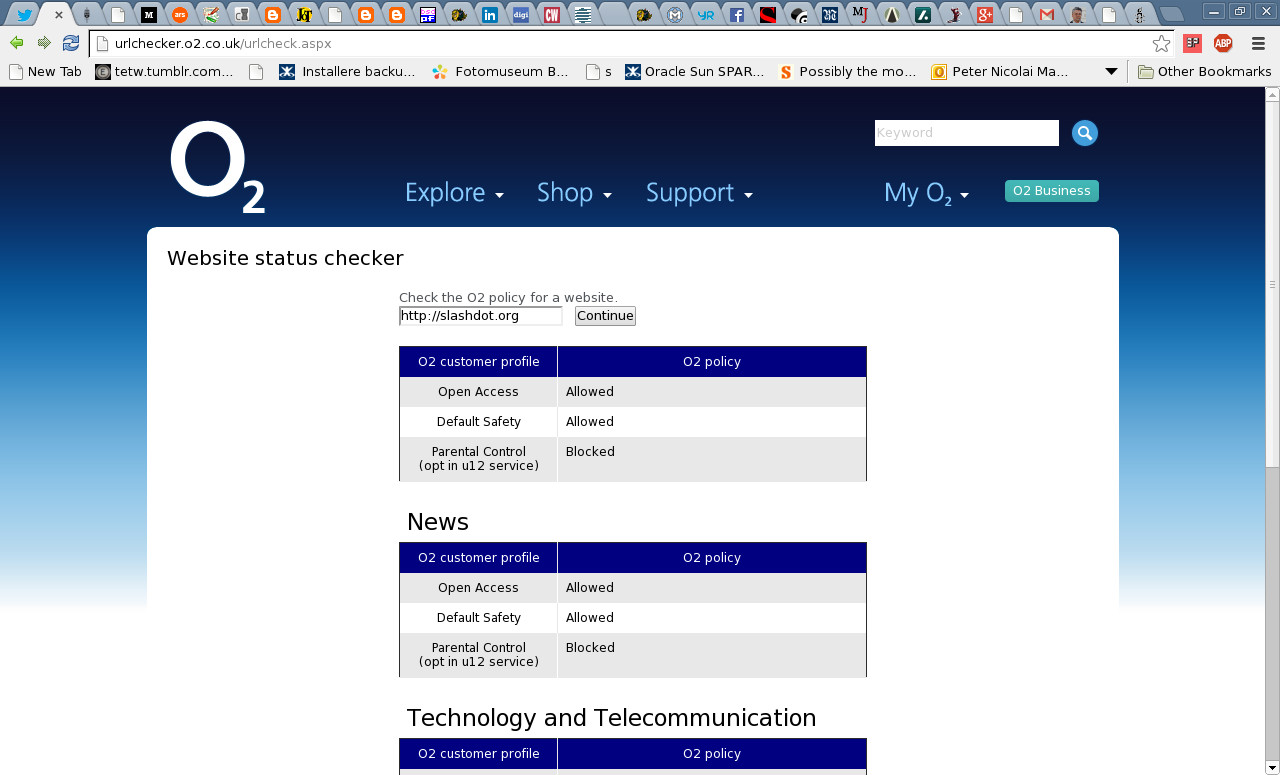Open the New Tab bookmark
Image resolution: width=1280 pixels, height=775 pixels.
coord(45,72)
